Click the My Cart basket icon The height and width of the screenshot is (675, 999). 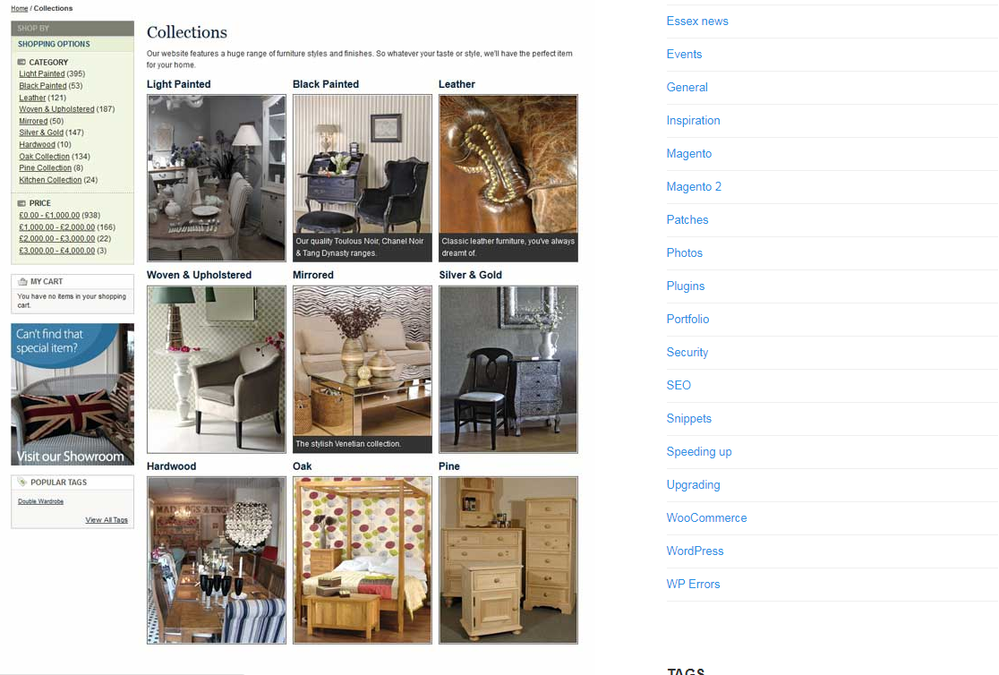point(22,282)
